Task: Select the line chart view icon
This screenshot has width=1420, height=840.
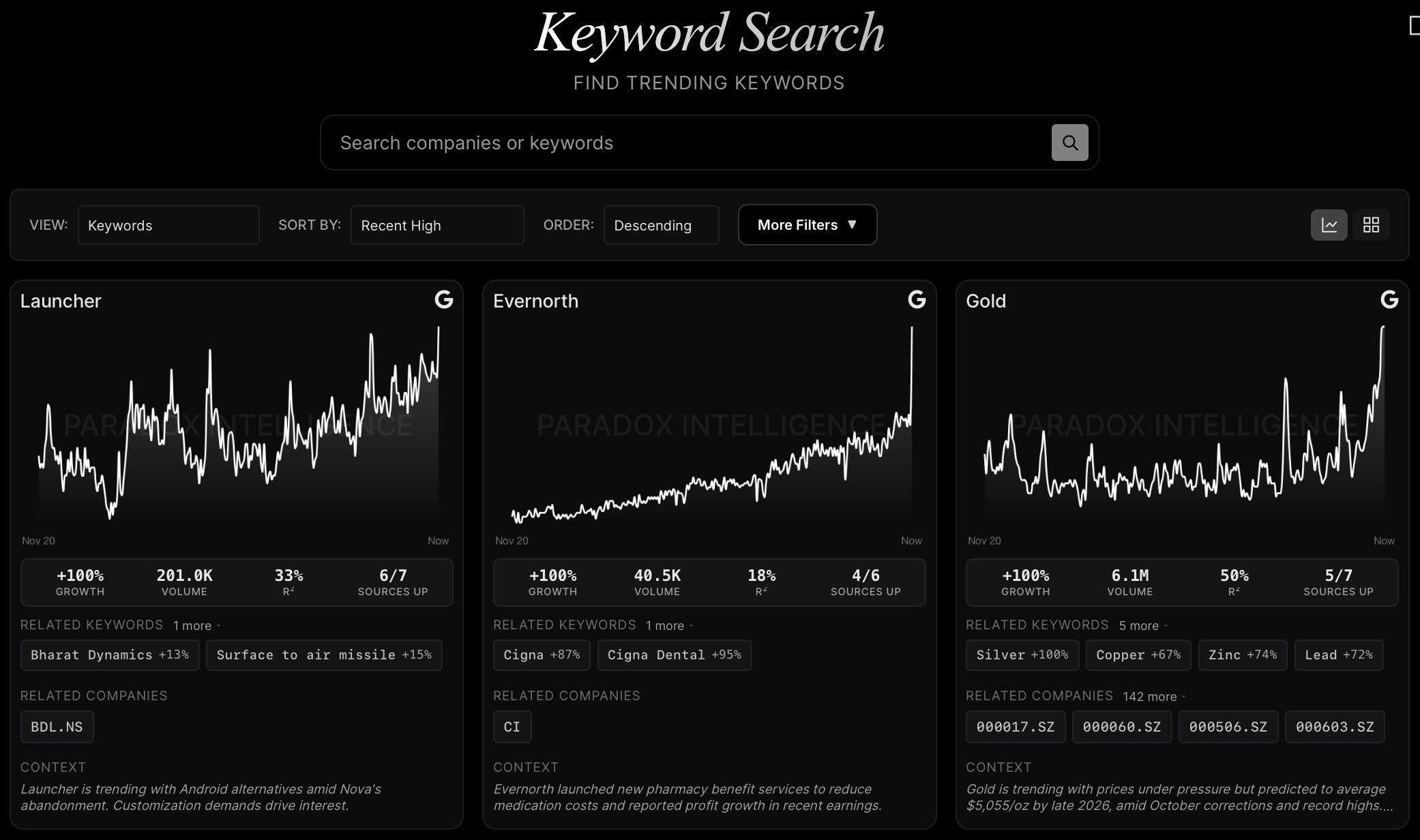Action: click(1329, 224)
